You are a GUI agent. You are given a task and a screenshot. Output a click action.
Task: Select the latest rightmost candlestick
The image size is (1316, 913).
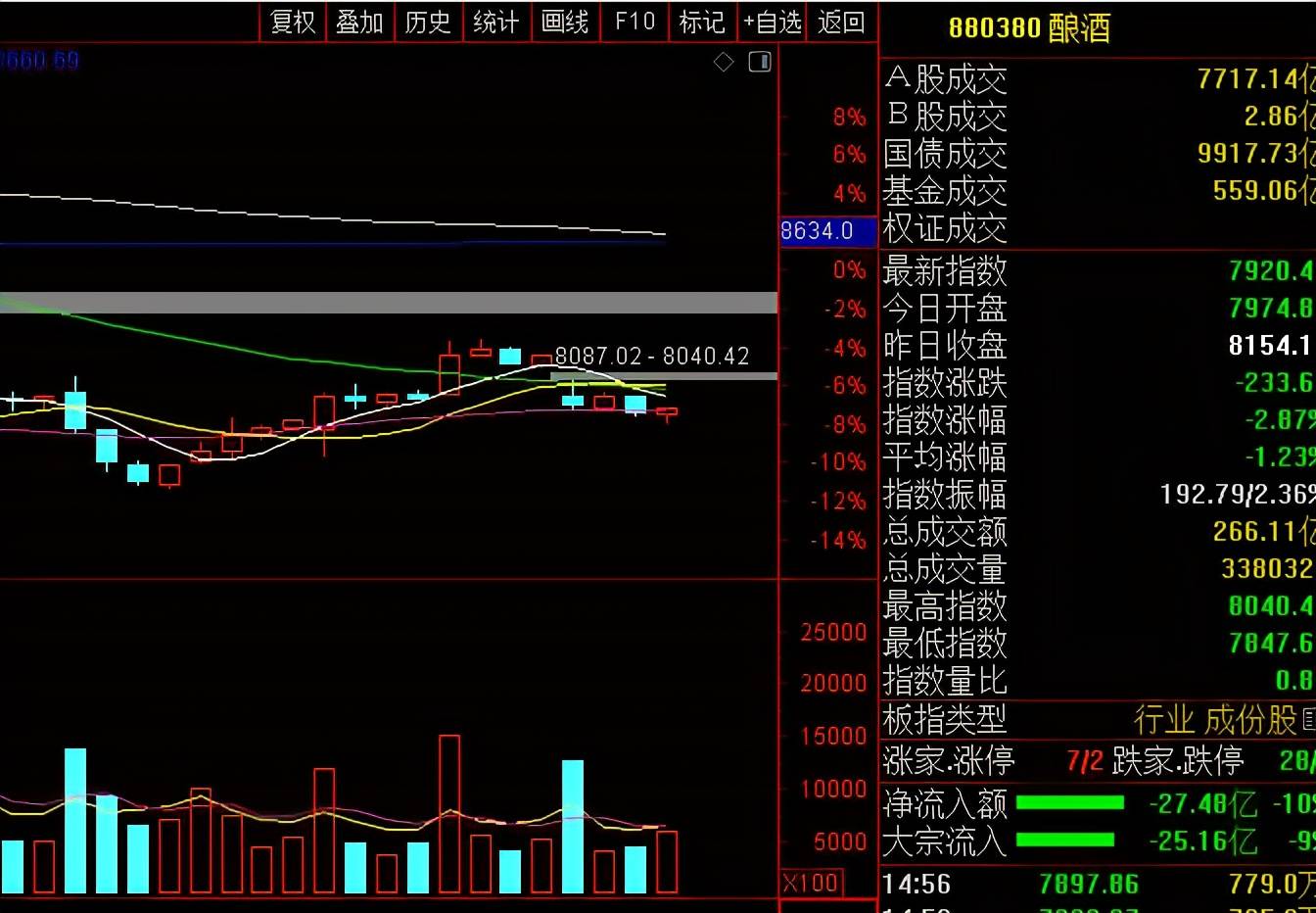(667, 412)
